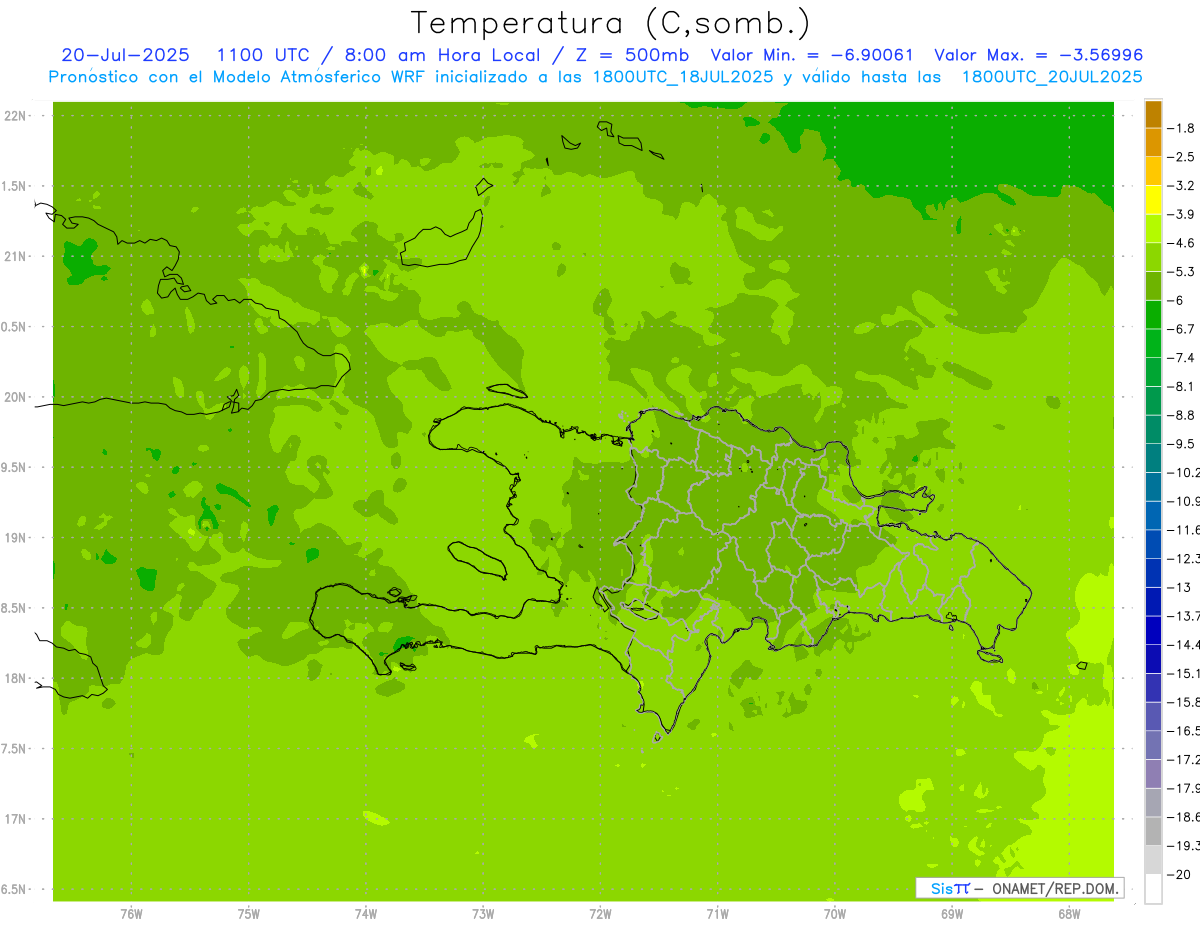Image resolution: width=1200 pixels, height=927 pixels.
Task: Click the "-20" colorbar value
Action: pyautogui.click(x=1180, y=874)
